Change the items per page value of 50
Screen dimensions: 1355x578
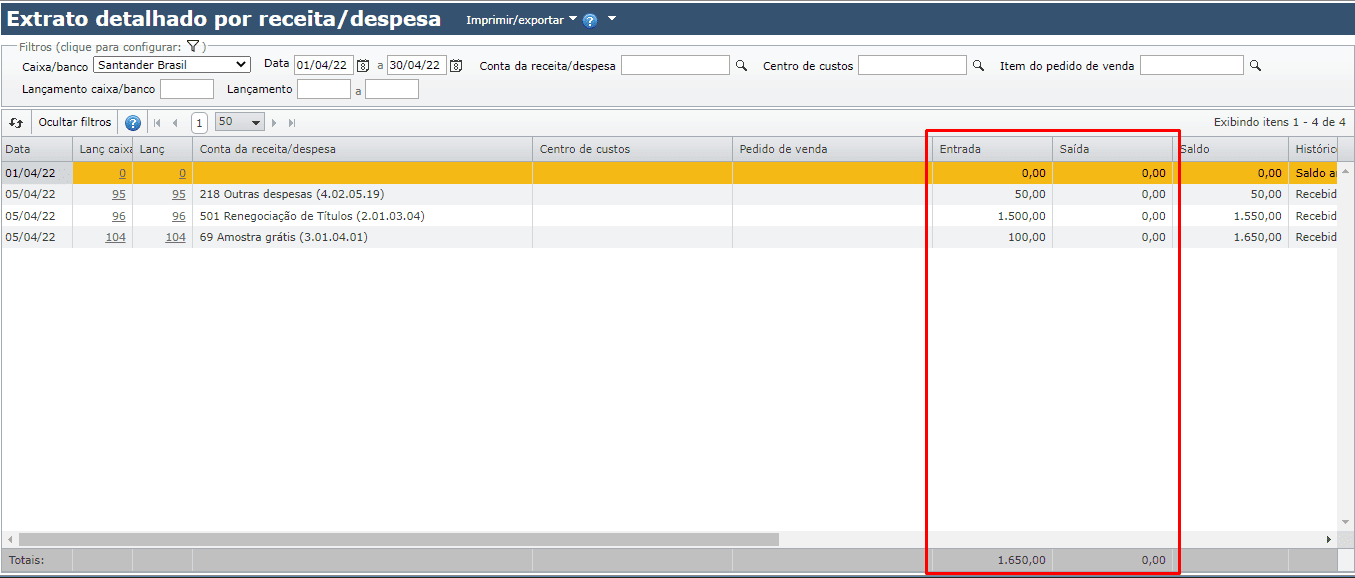tap(240, 122)
